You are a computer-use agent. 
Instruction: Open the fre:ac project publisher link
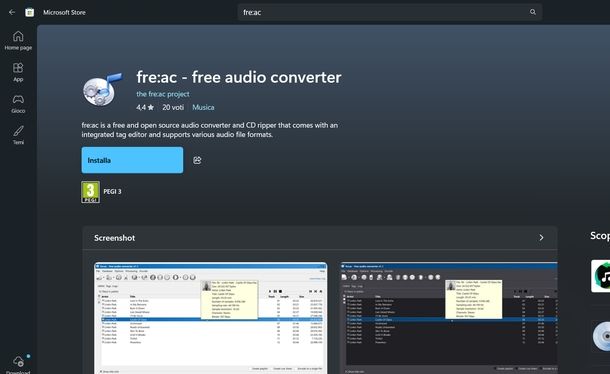pos(163,94)
